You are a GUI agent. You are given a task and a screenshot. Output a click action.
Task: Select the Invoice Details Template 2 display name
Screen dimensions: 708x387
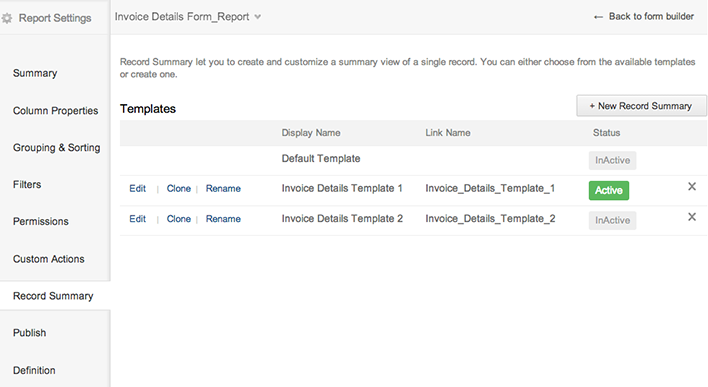coord(342,219)
